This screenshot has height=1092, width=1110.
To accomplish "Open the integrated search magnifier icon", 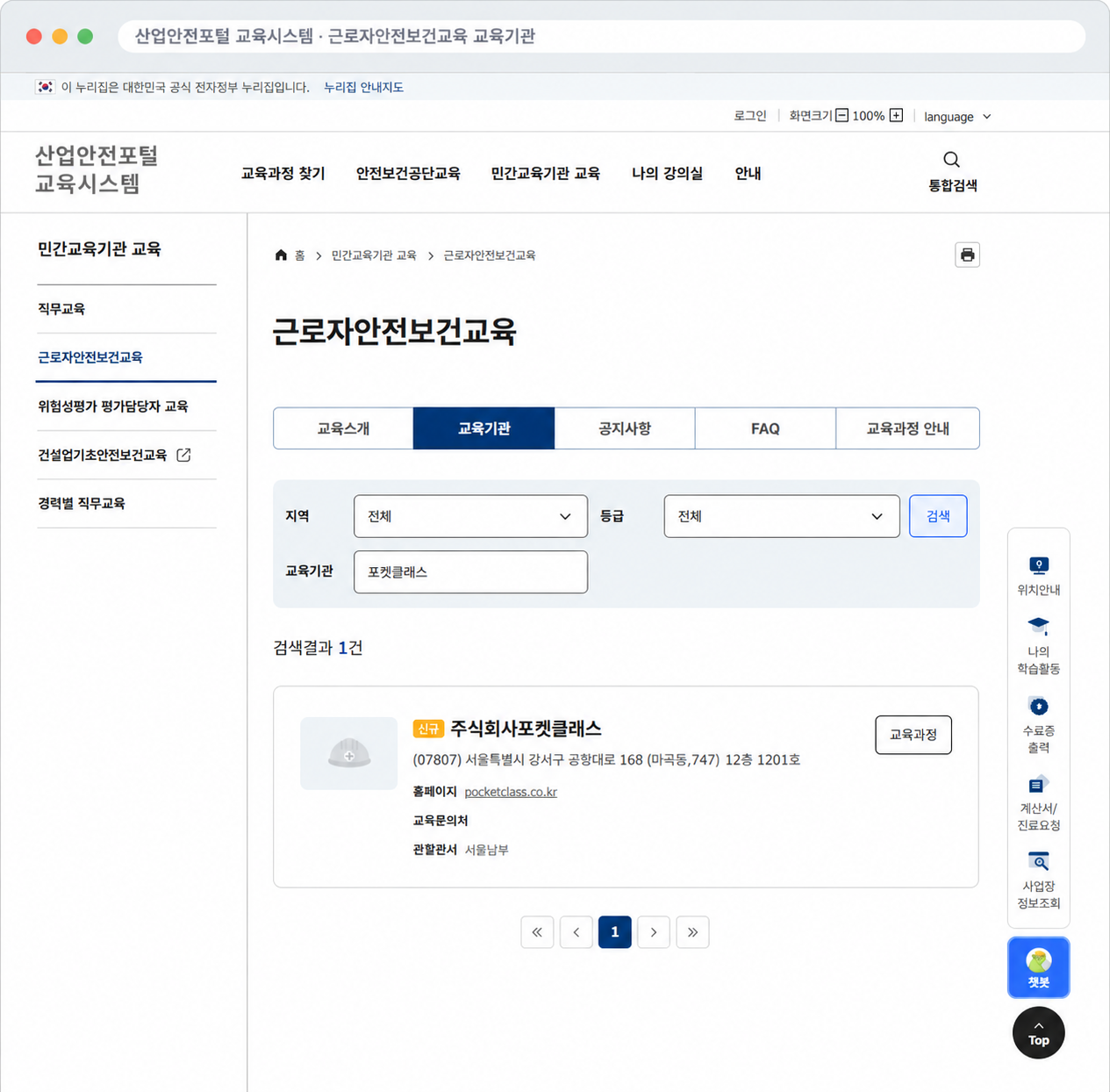I will (x=951, y=160).
